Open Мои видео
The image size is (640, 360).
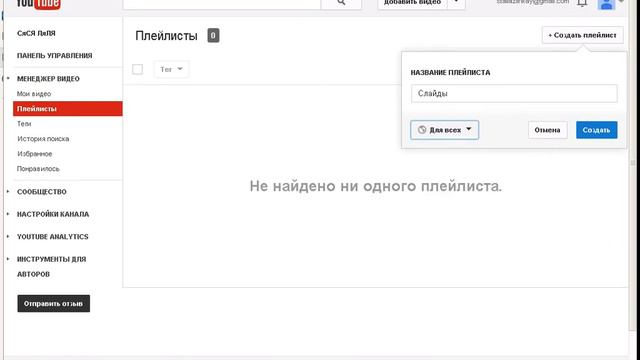[34, 94]
